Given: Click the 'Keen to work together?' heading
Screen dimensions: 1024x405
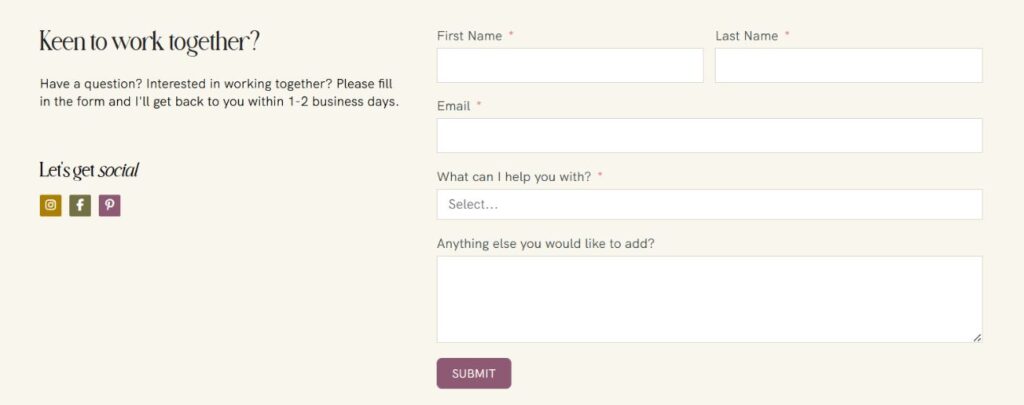Looking at the screenshot, I should pyautogui.click(x=150, y=42).
